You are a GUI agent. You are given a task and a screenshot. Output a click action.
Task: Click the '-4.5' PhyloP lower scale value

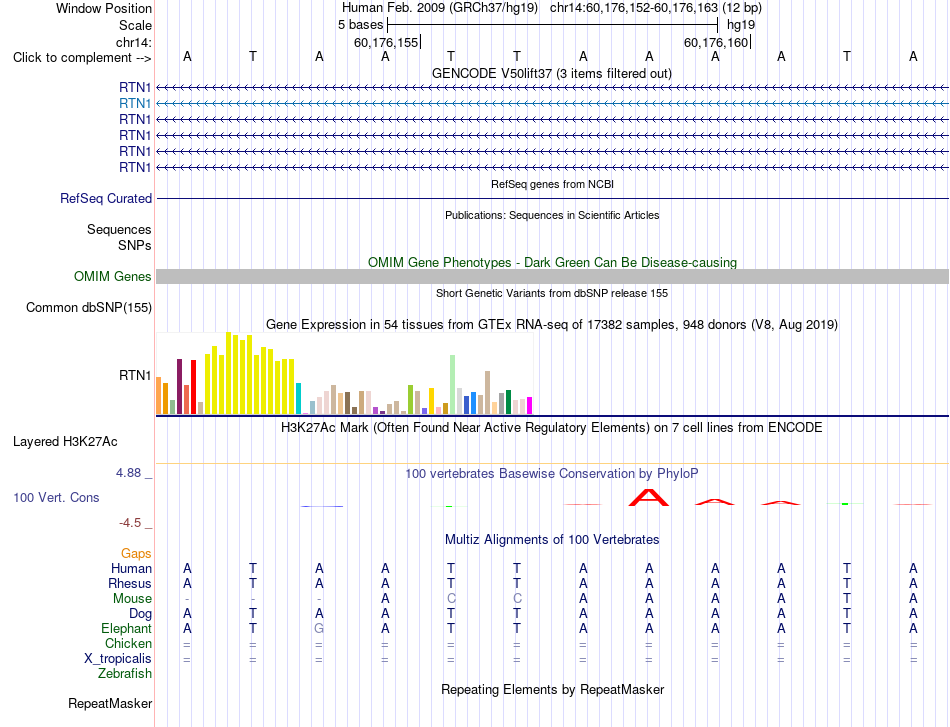pos(130,523)
